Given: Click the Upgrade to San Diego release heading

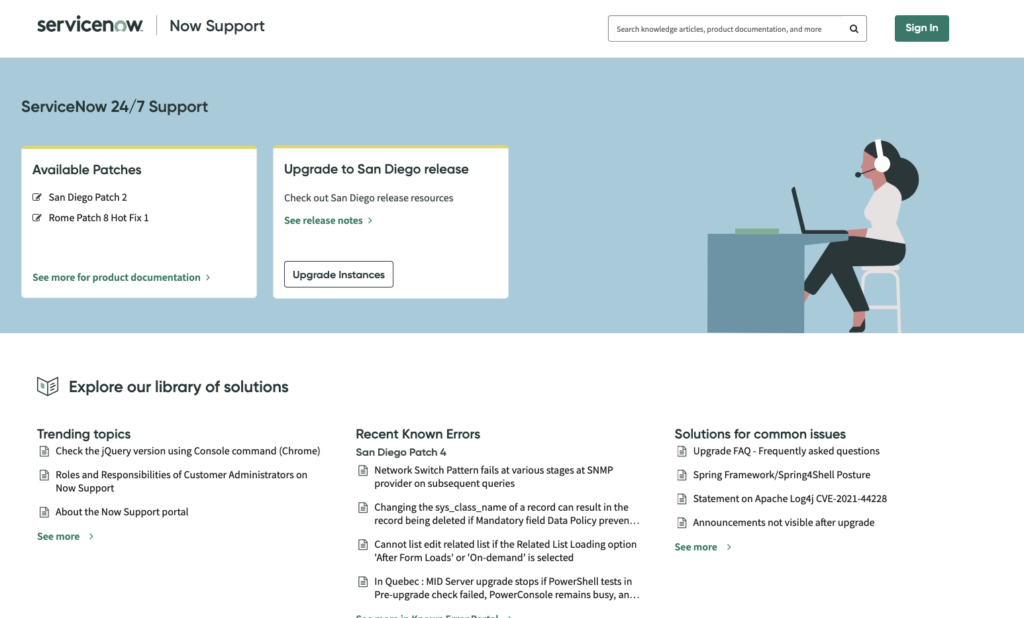Looking at the screenshot, I should point(376,169).
